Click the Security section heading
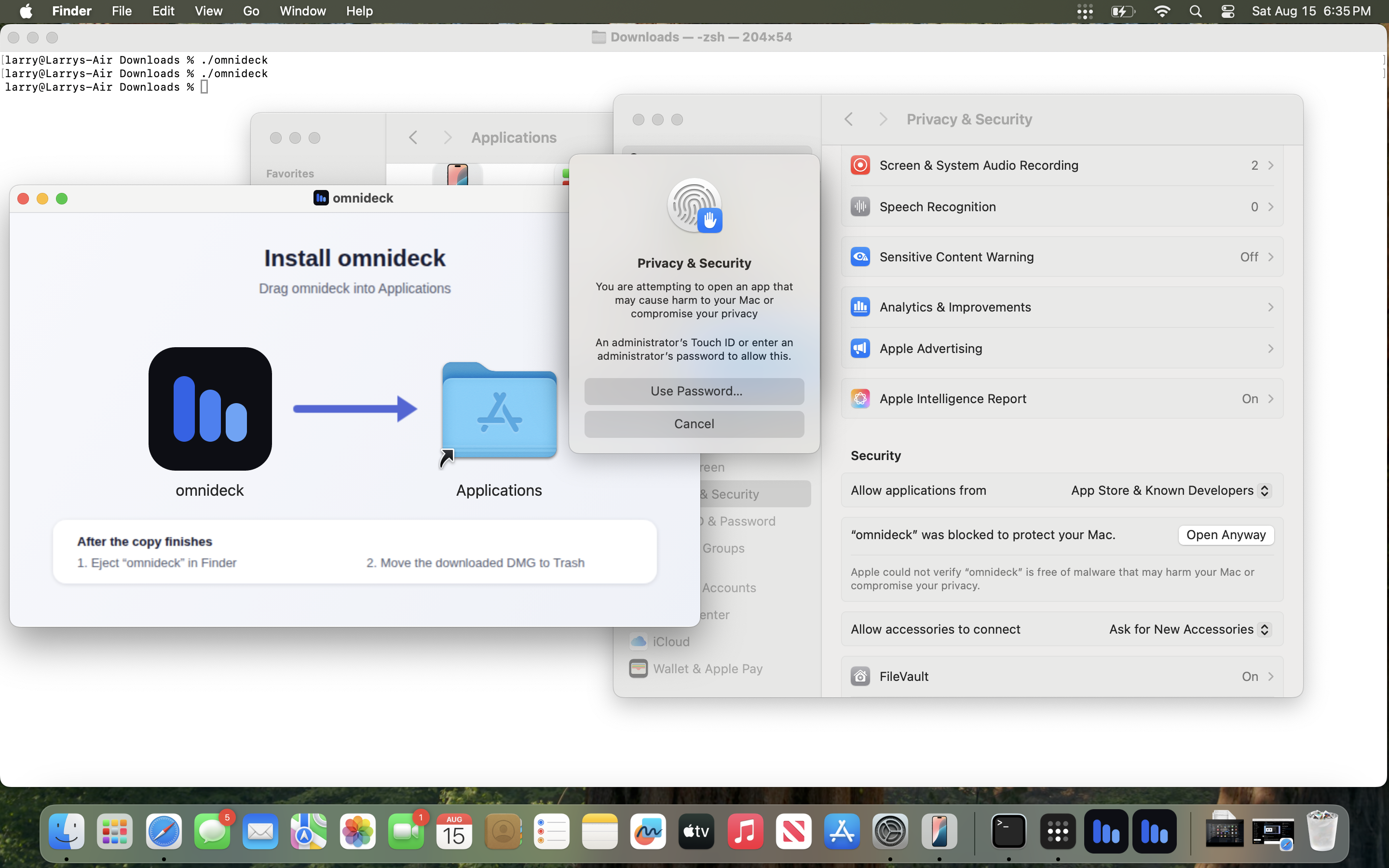Image resolution: width=1389 pixels, height=868 pixels. click(x=875, y=455)
